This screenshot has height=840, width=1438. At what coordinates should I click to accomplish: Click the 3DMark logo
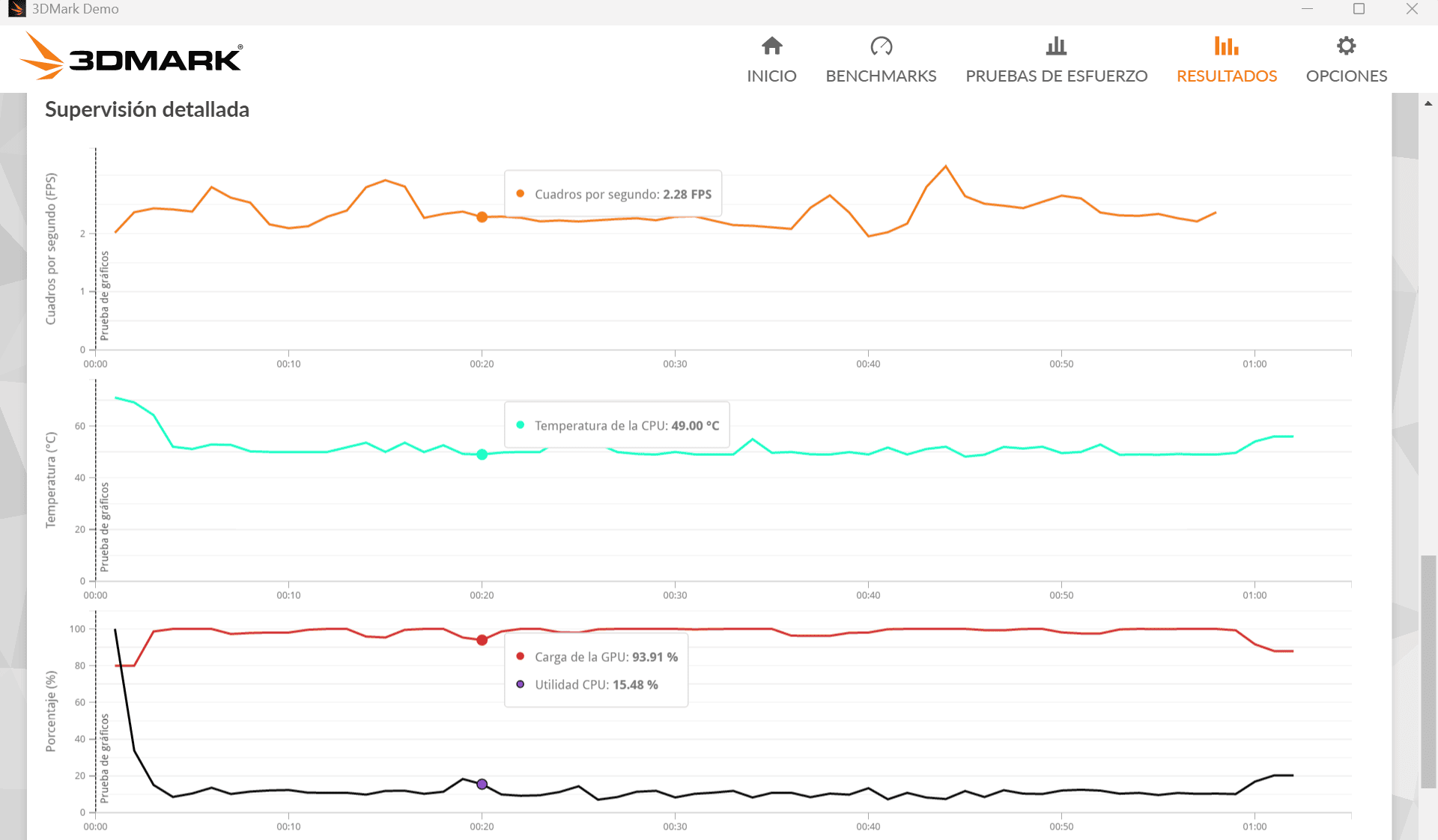click(131, 57)
